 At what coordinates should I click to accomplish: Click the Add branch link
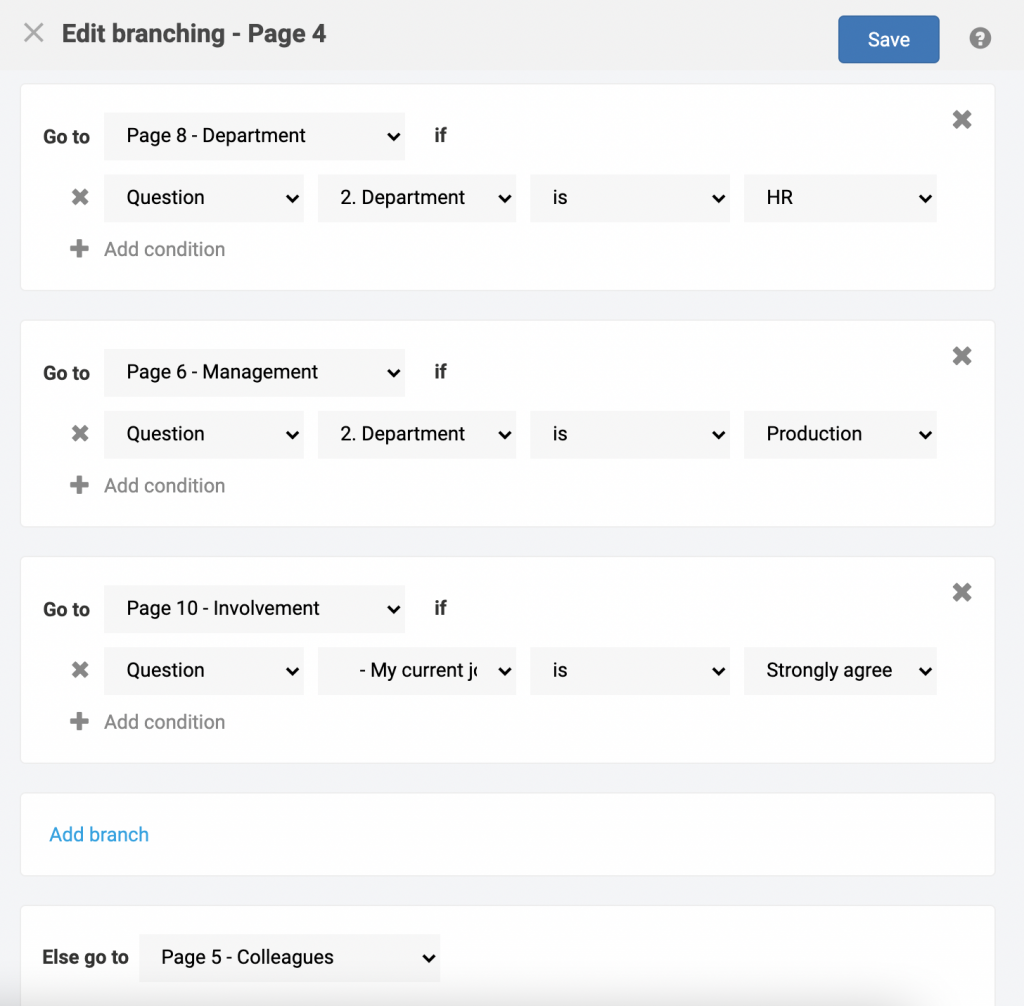pyautogui.click(x=99, y=834)
